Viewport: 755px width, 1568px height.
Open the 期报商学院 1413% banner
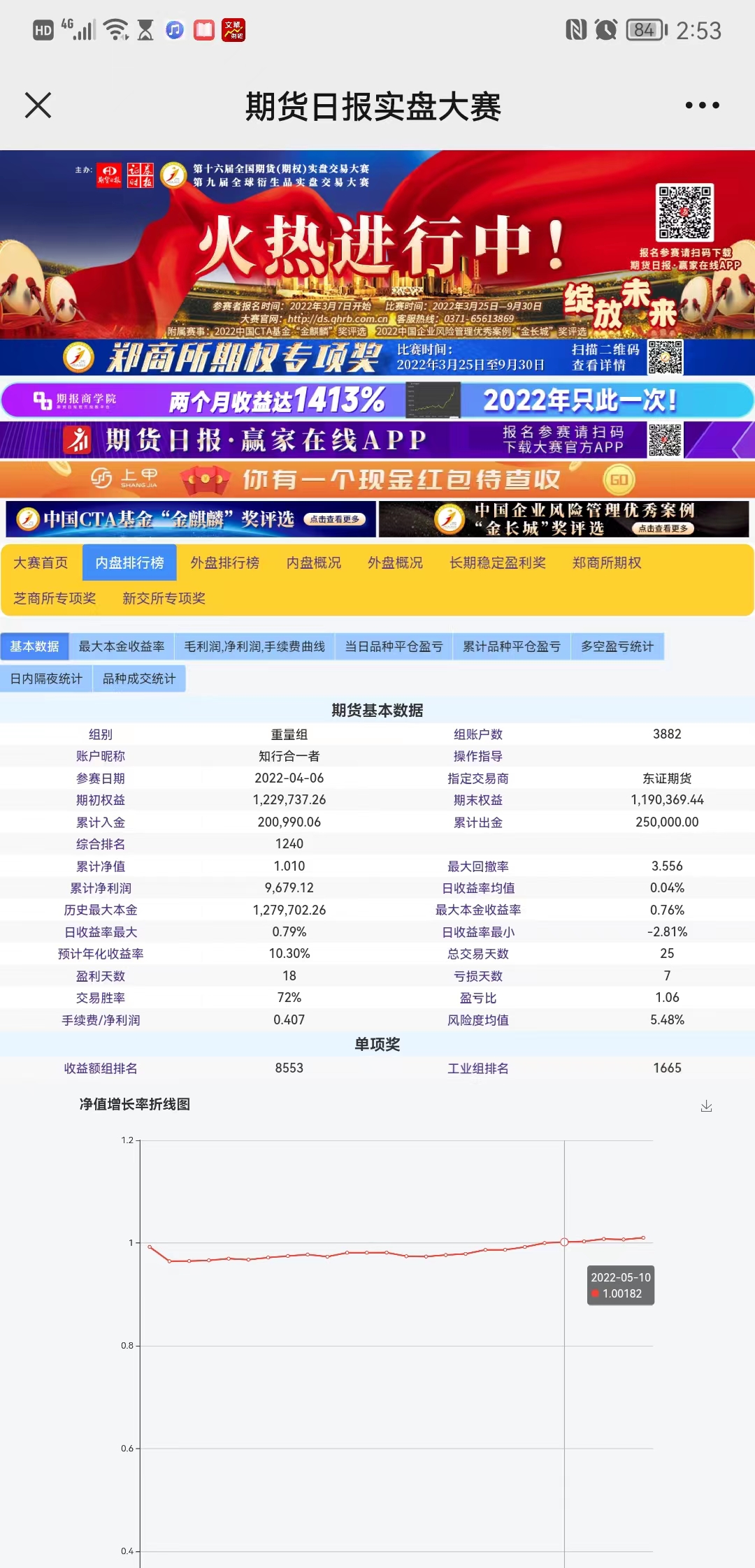[377, 400]
